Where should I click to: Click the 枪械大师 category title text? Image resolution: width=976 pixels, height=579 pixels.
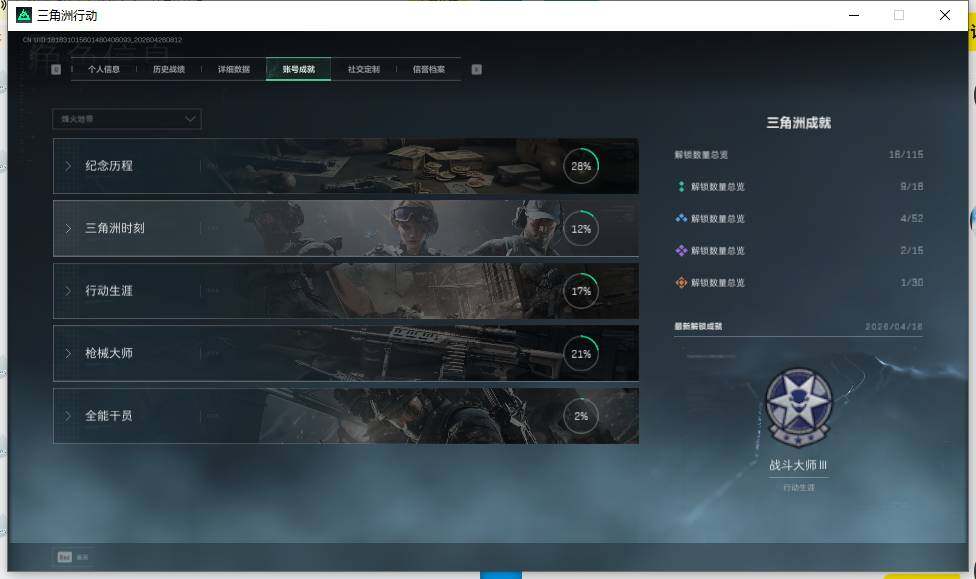tap(109, 353)
